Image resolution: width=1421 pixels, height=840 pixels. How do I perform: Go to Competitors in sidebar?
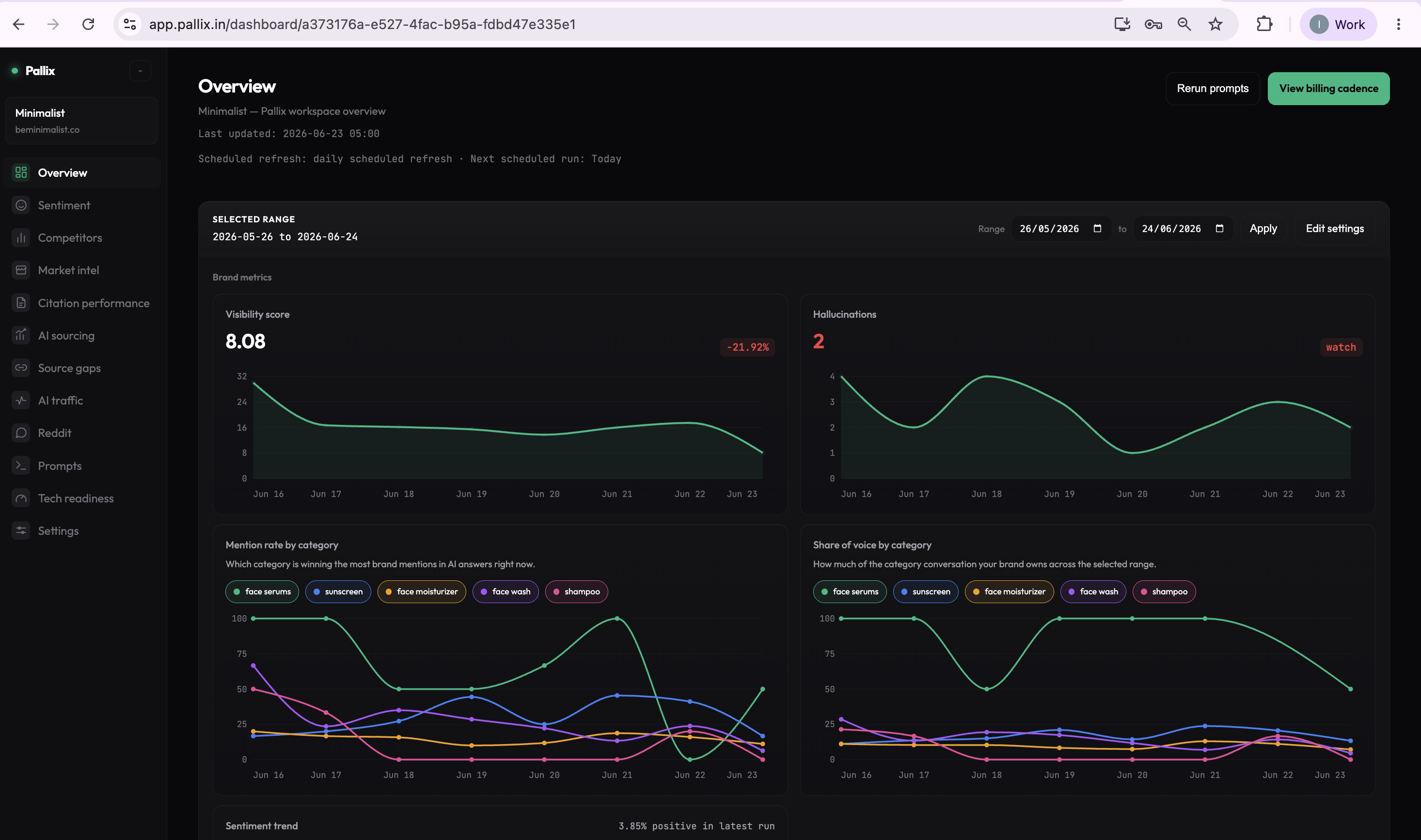81,238
